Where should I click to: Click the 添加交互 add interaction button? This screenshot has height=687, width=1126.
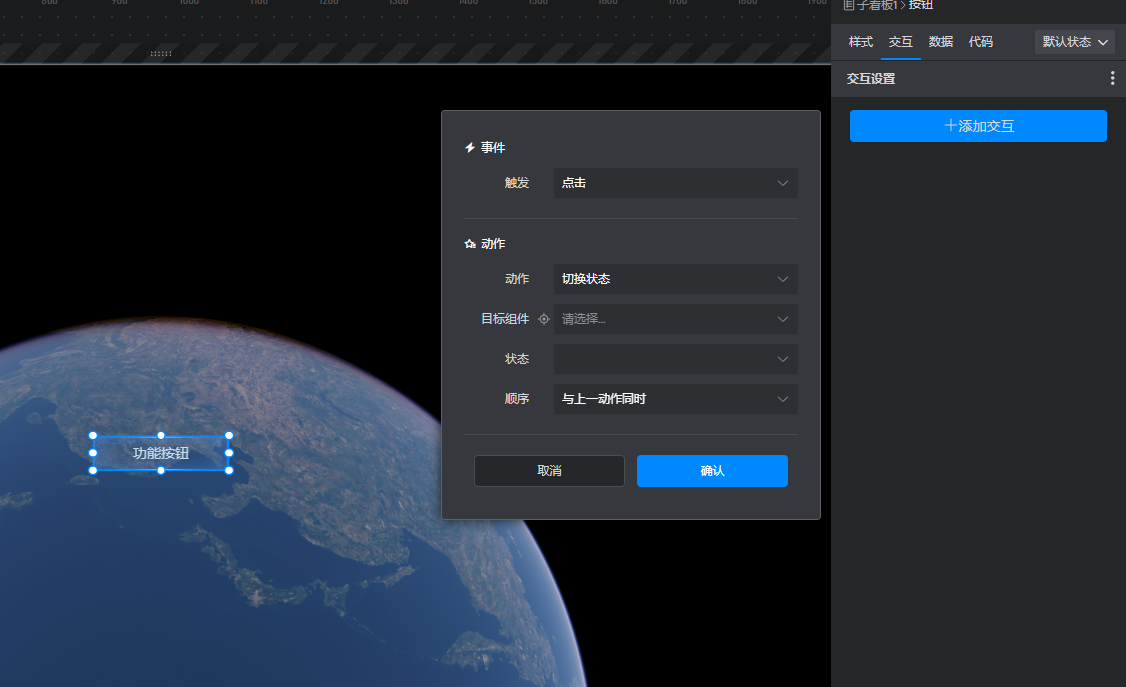[x=978, y=126]
